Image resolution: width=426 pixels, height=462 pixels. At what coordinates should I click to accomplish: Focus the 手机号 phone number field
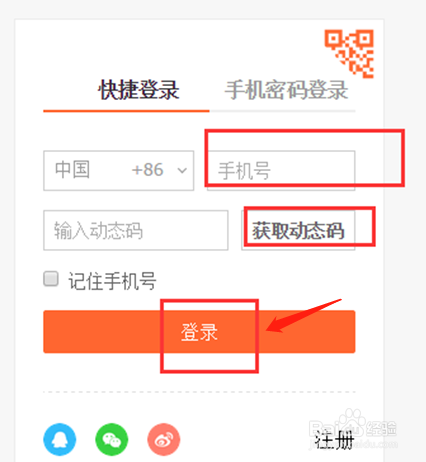pos(281,170)
